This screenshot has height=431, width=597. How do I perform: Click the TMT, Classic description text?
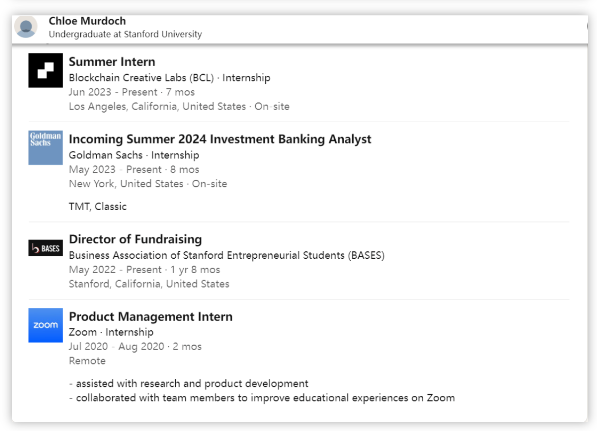(97, 206)
